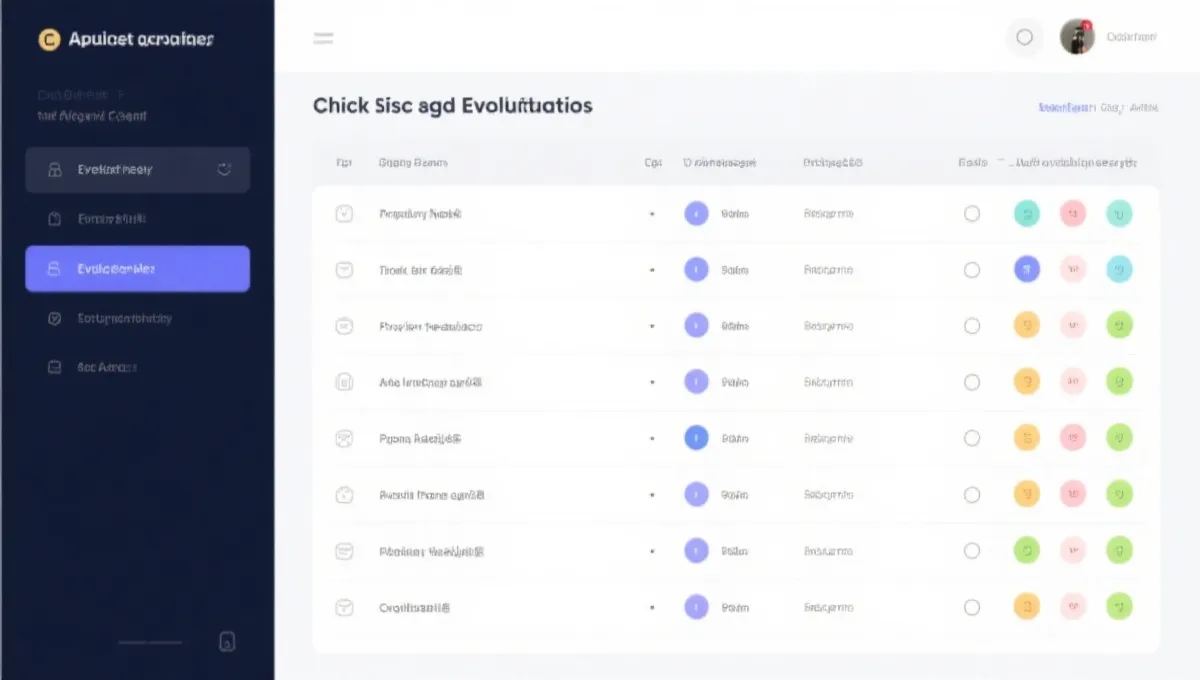Viewport: 1200px width, 680px height.
Task: Click the user avatar in the top-right corner
Action: pos(1077,37)
